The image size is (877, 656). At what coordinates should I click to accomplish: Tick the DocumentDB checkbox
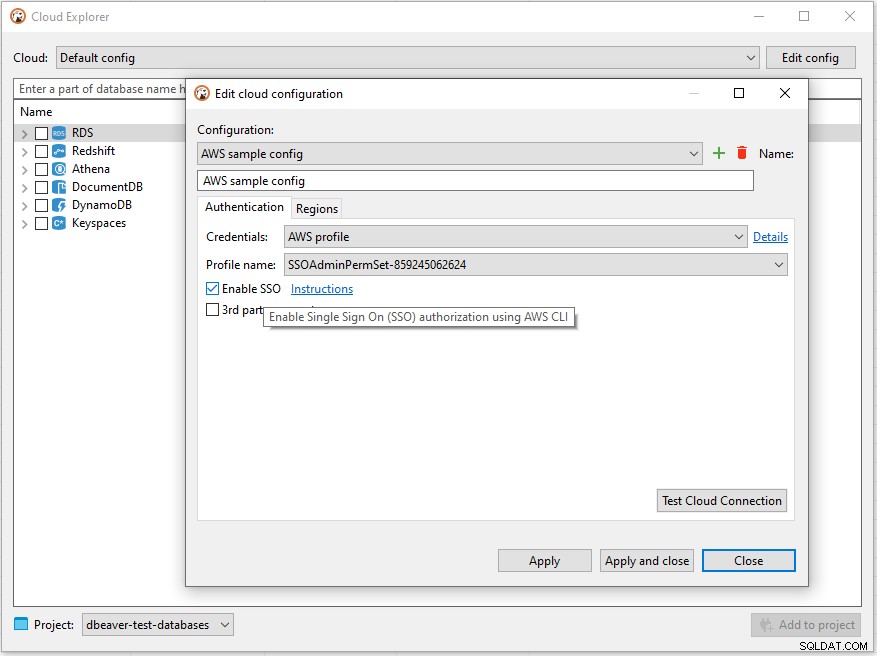point(41,187)
